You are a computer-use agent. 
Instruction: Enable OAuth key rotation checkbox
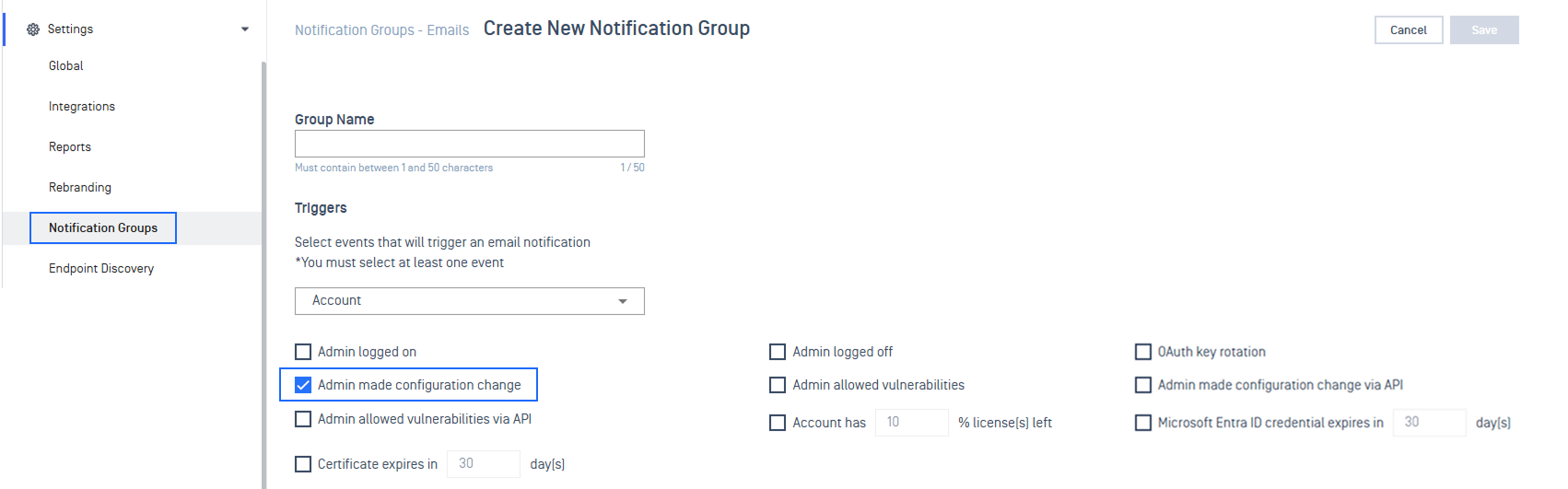1143,352
